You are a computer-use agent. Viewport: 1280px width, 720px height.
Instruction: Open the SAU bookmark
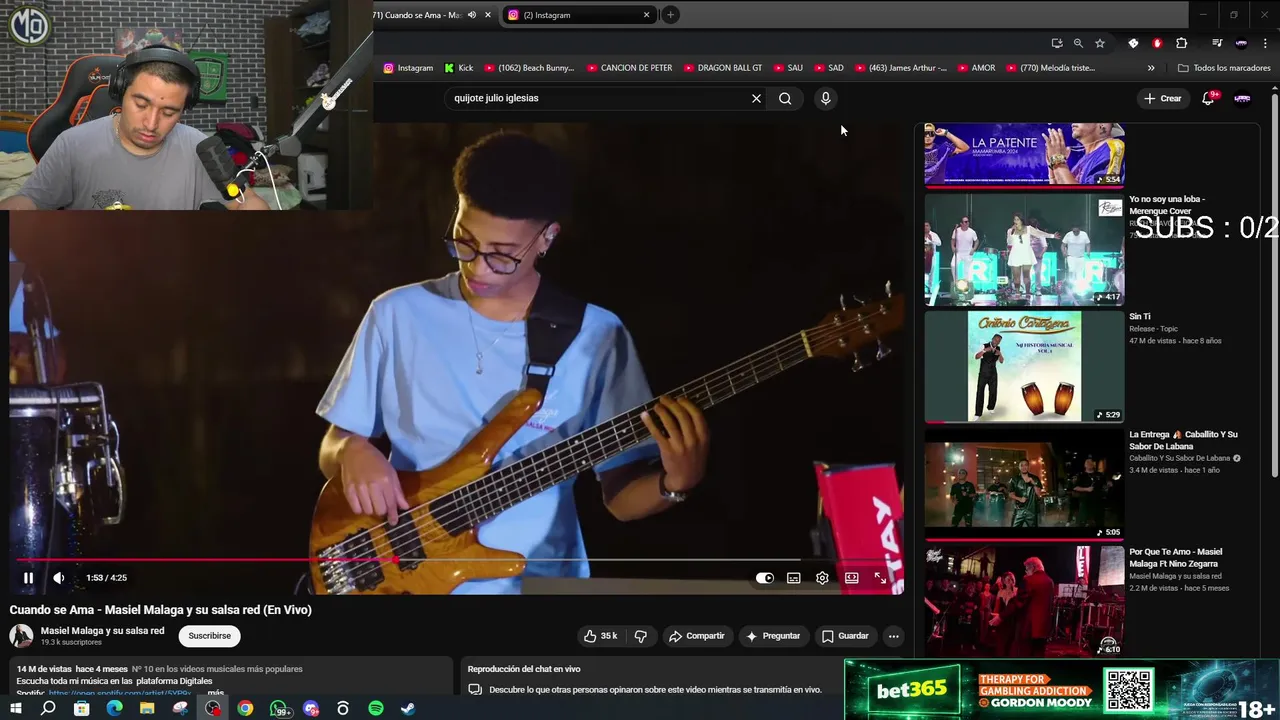[788, 68]
